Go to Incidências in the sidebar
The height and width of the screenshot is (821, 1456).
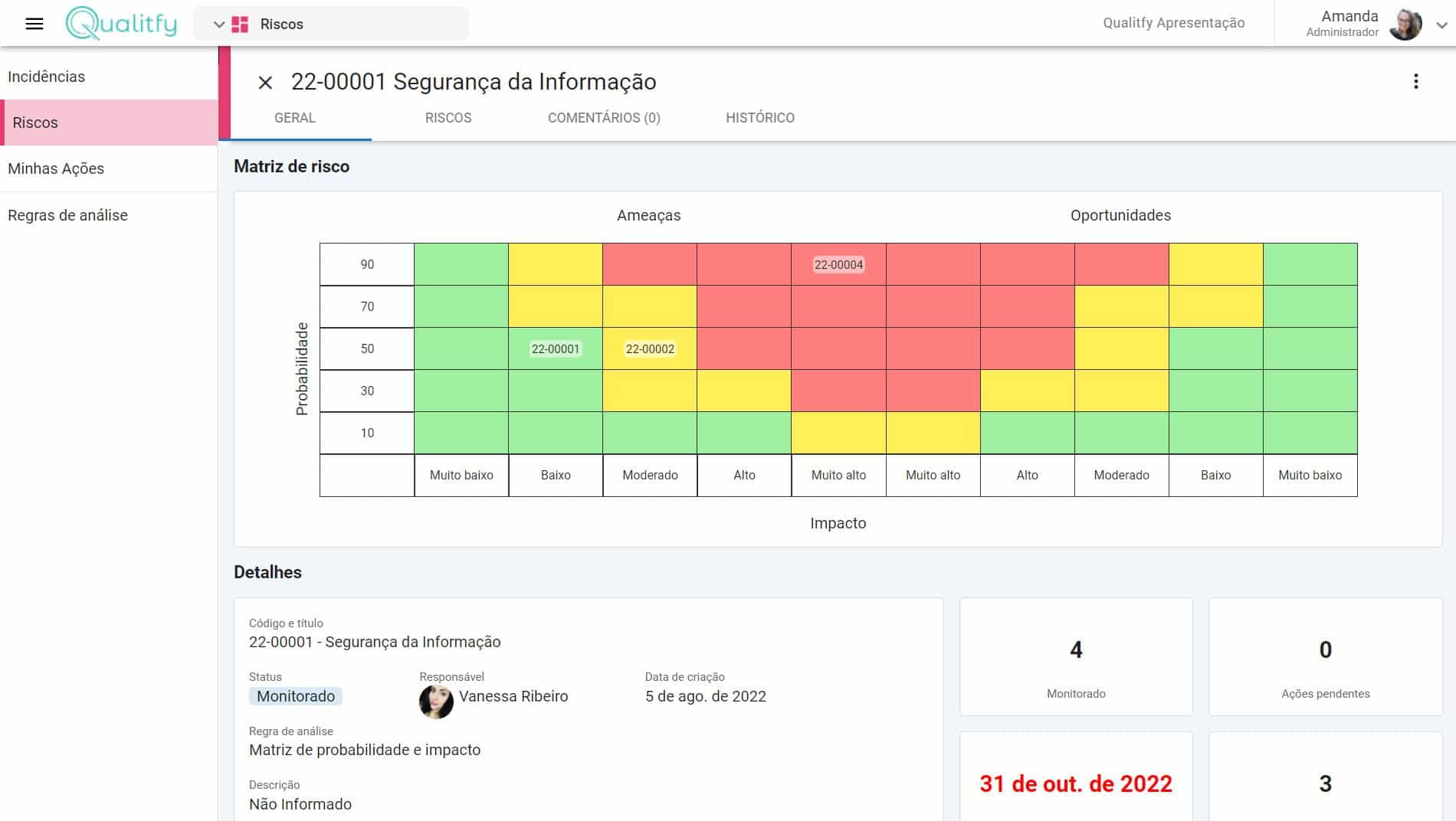47,77
